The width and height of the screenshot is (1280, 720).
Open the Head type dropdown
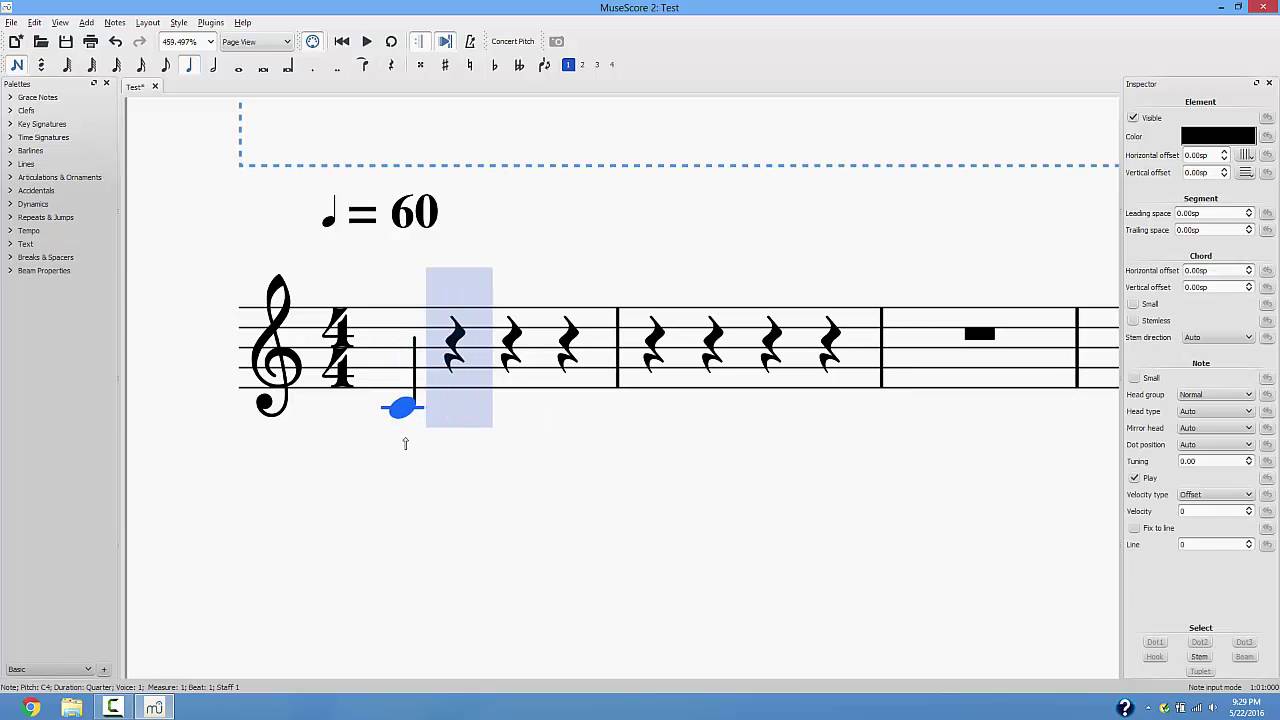coord(1215,411)
